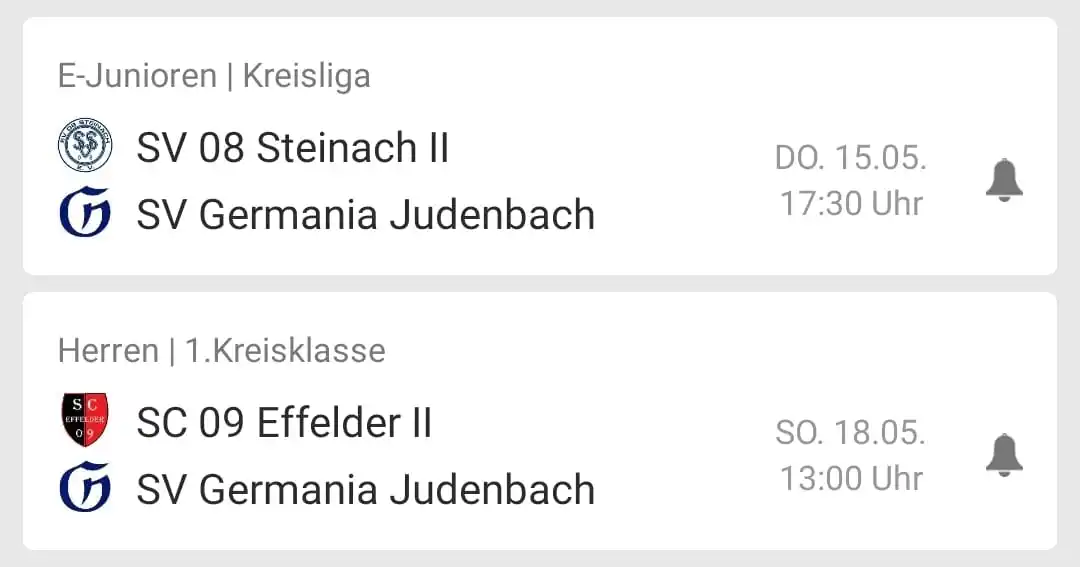Open match date SO. 18.05.
Image resolution: width=1080 pixels, height=567 pixels.
851,433
